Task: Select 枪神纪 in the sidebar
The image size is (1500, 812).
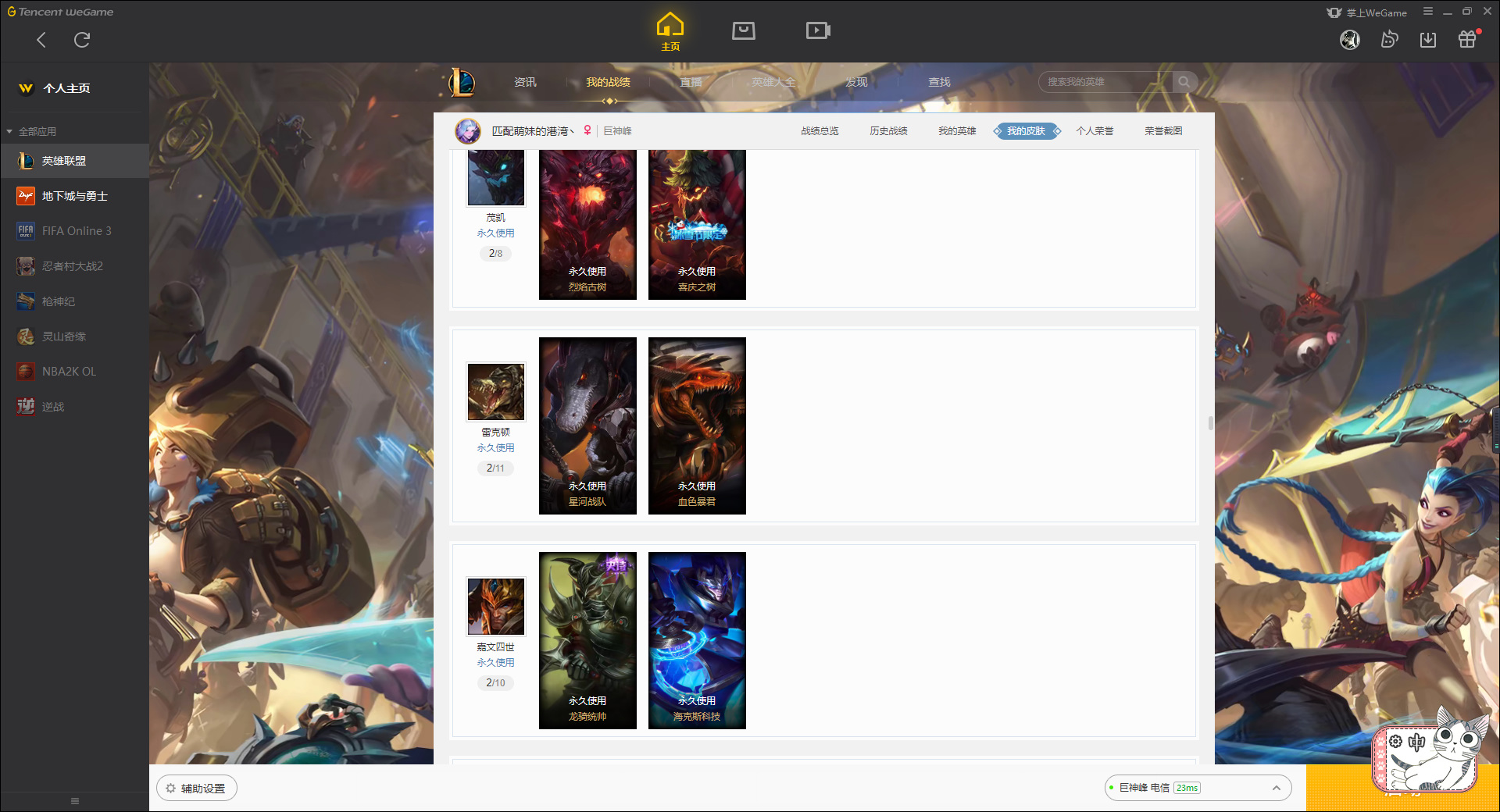Action: click(74, 301)
